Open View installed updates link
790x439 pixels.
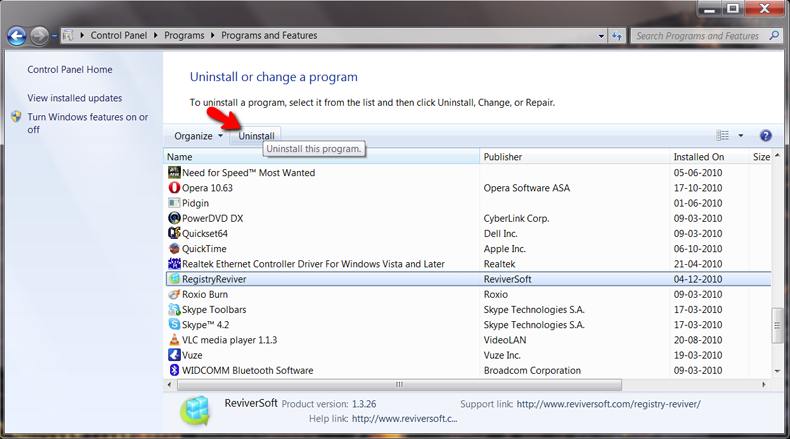click(75, 98)
